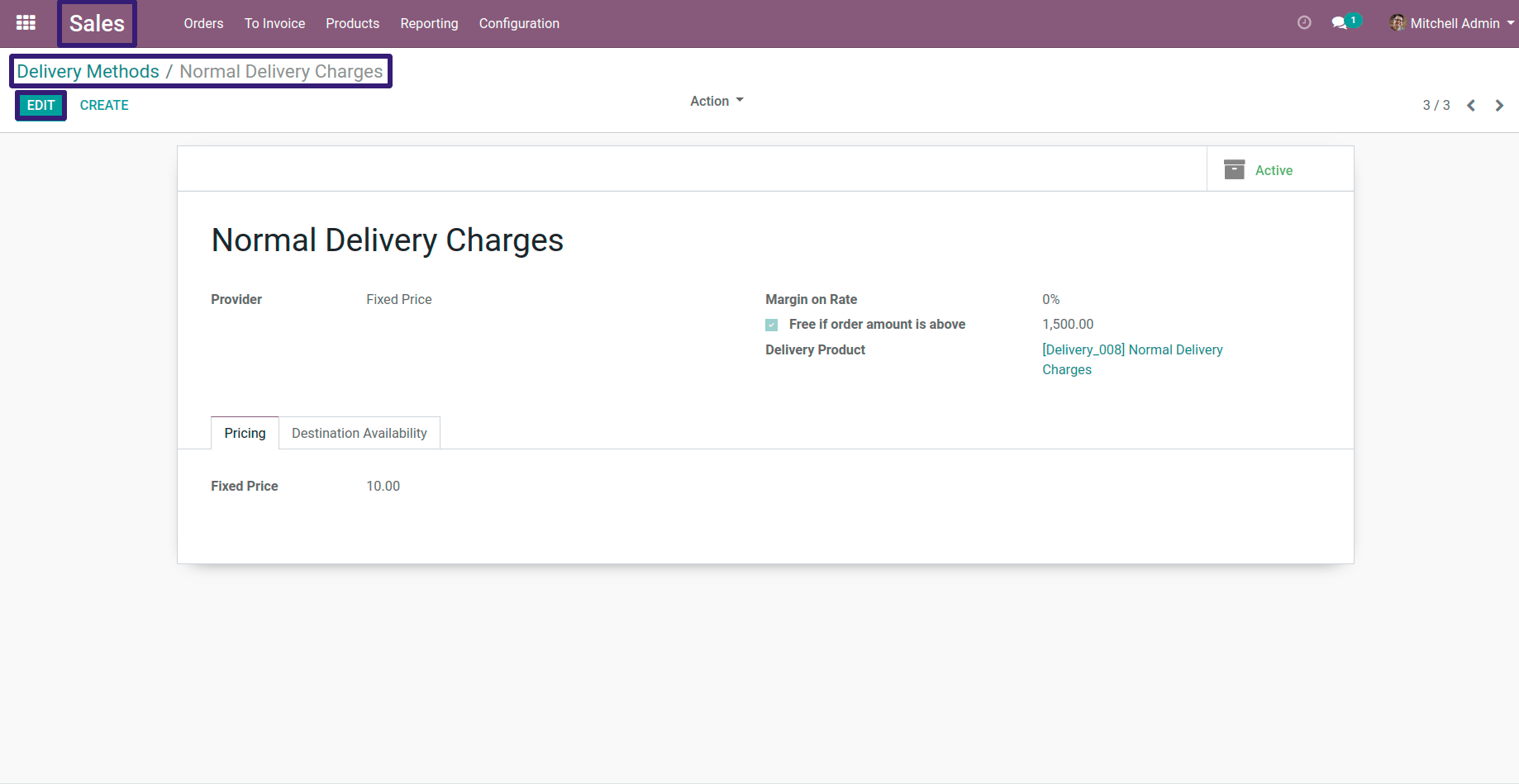Viewport: 1519px width, 784px height.
Task: Open the Products menu
Action: (352, 23)
